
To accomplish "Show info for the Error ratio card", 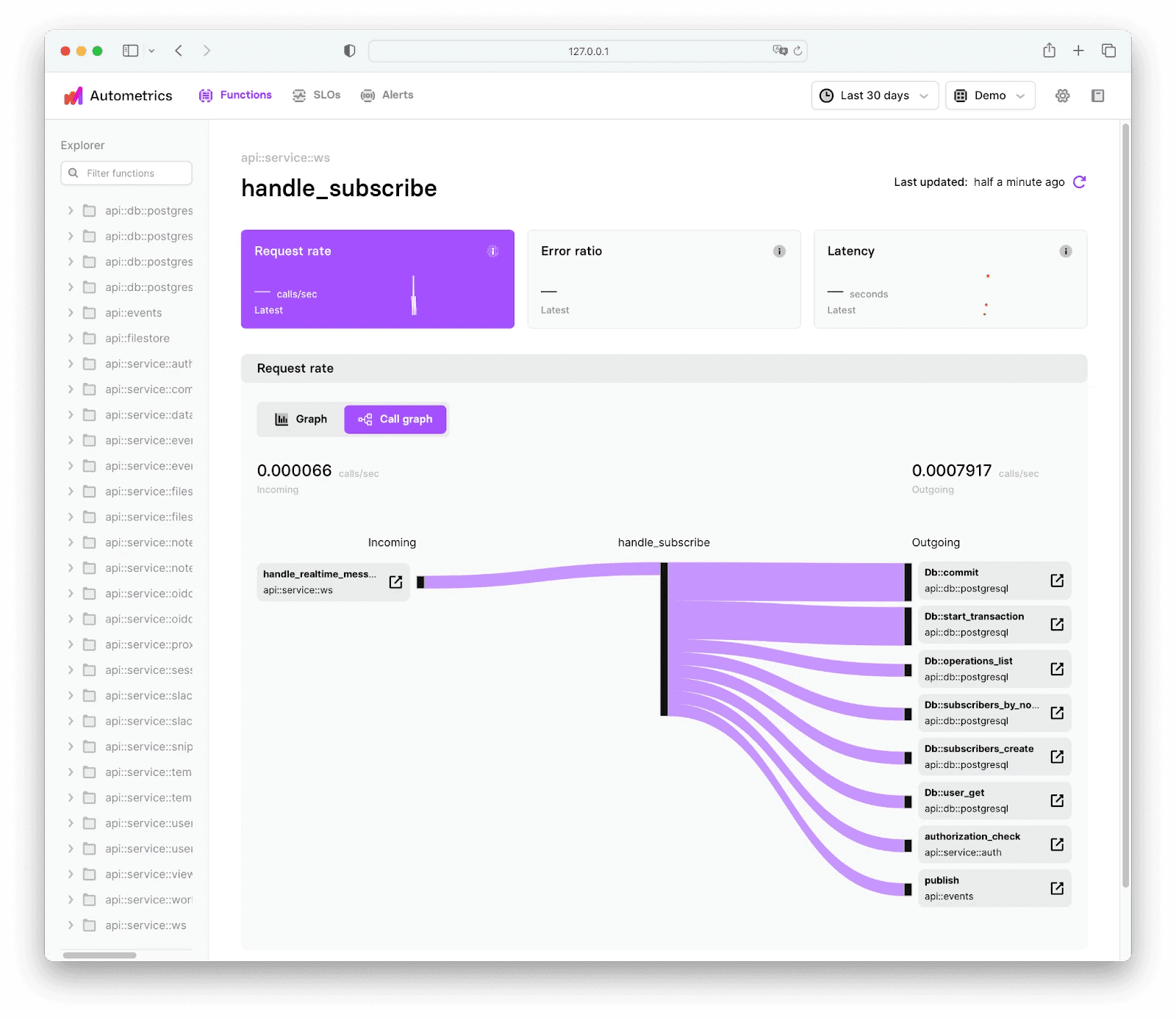I will [x=779, y=251].
